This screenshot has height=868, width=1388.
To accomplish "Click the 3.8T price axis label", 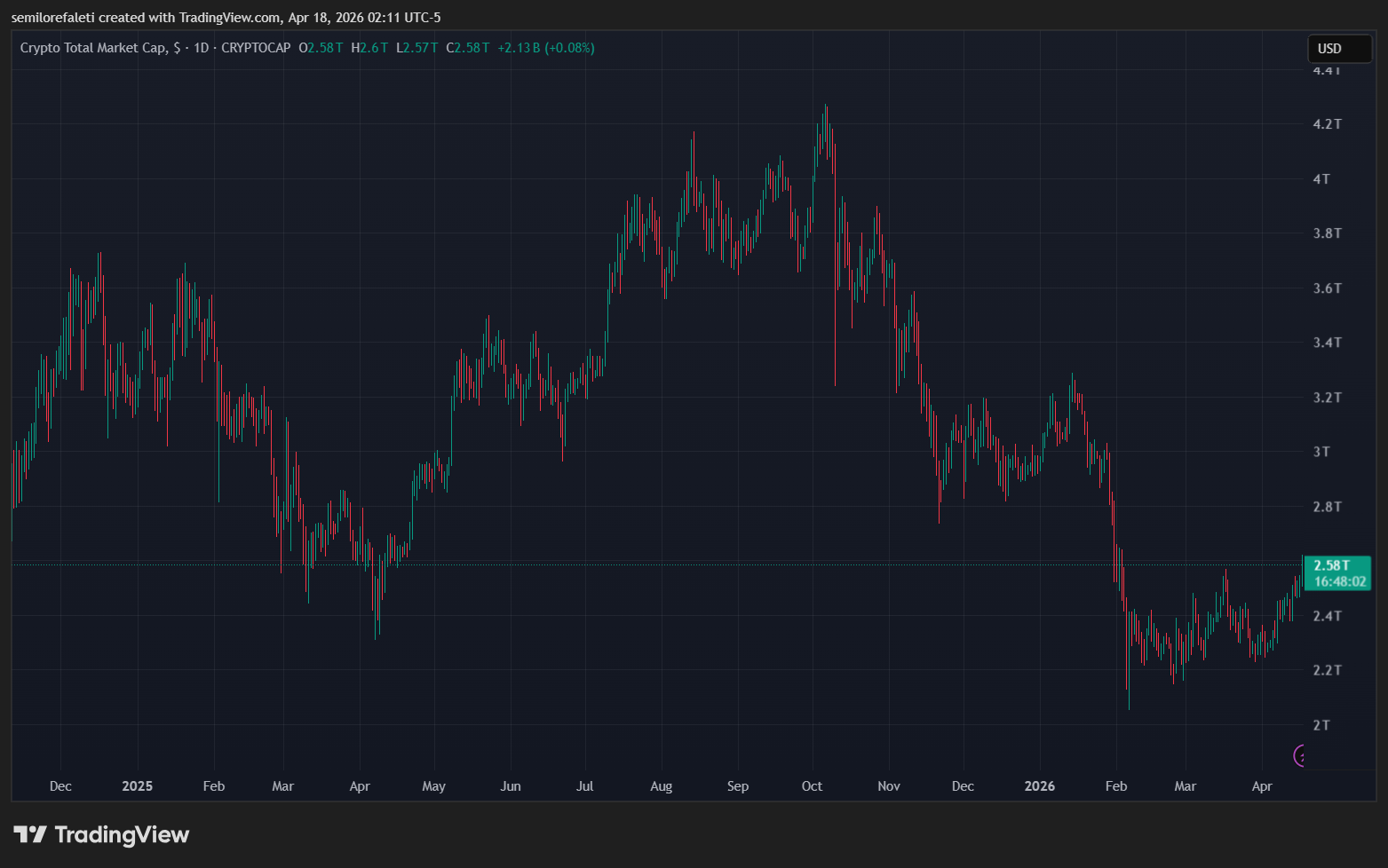I will 1327,233.
